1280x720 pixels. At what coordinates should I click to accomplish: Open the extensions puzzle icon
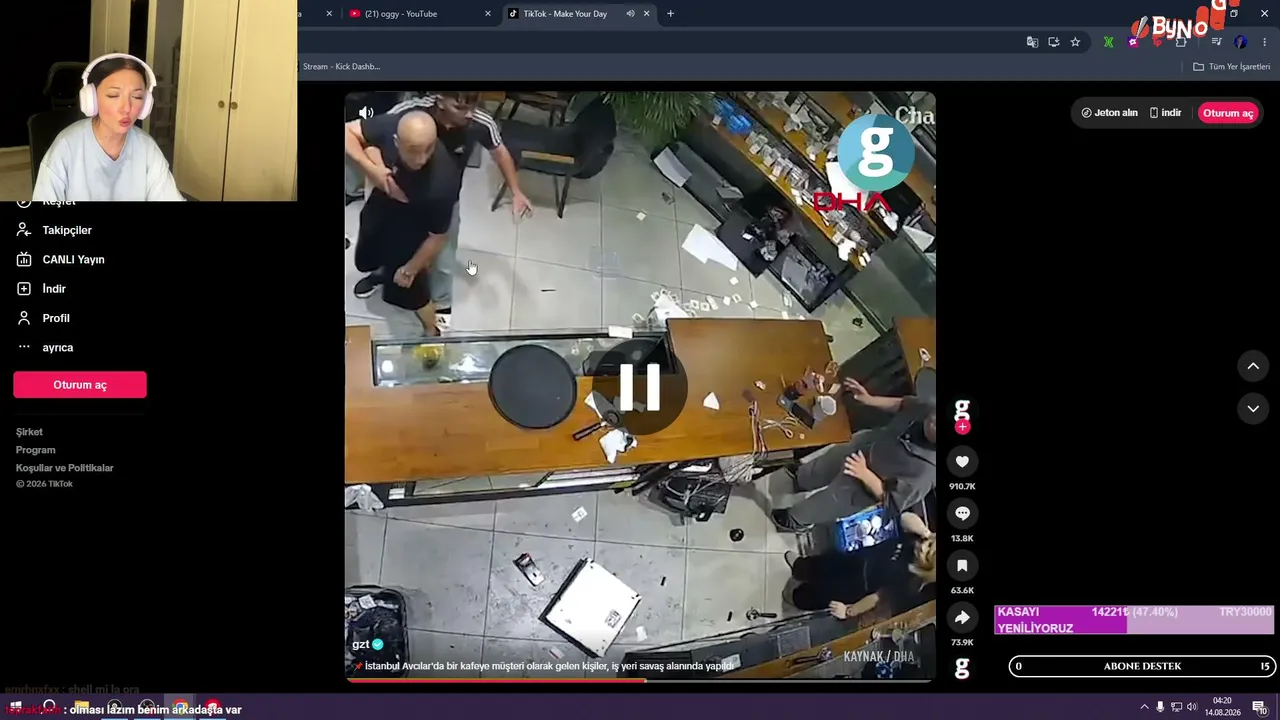[x=1181, y=42]
